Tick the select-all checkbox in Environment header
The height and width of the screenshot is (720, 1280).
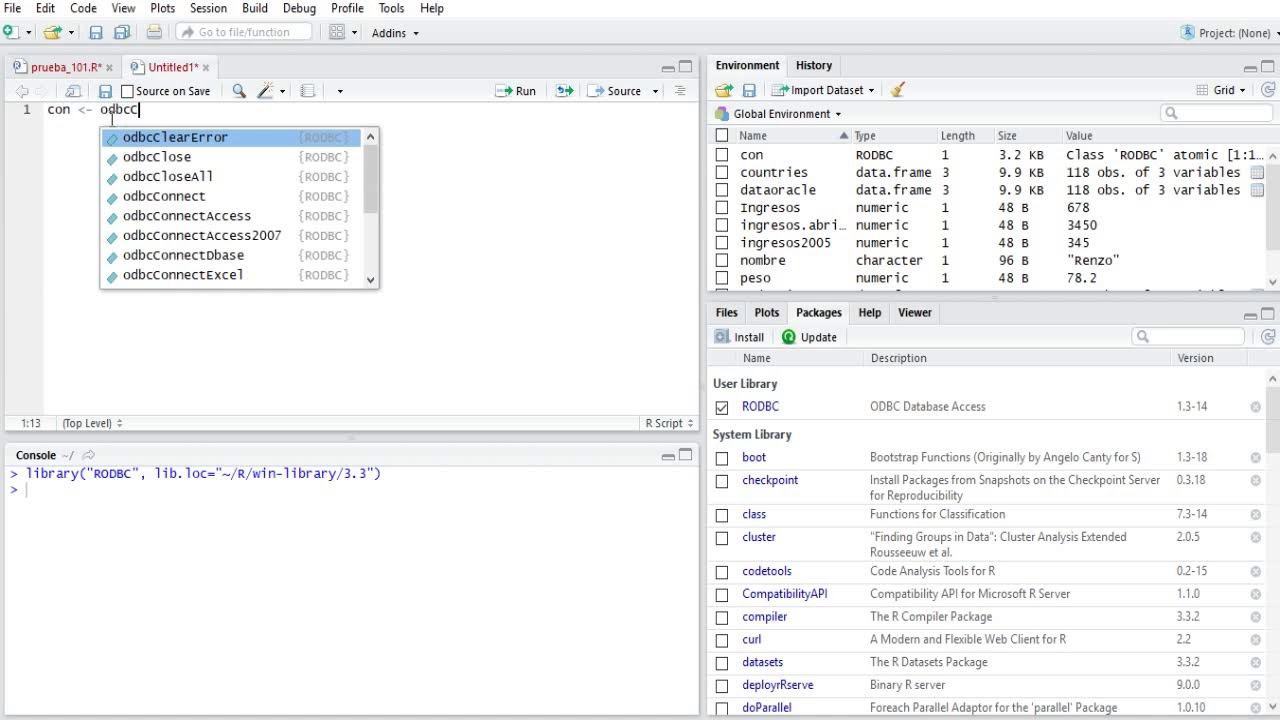point(722,135)
